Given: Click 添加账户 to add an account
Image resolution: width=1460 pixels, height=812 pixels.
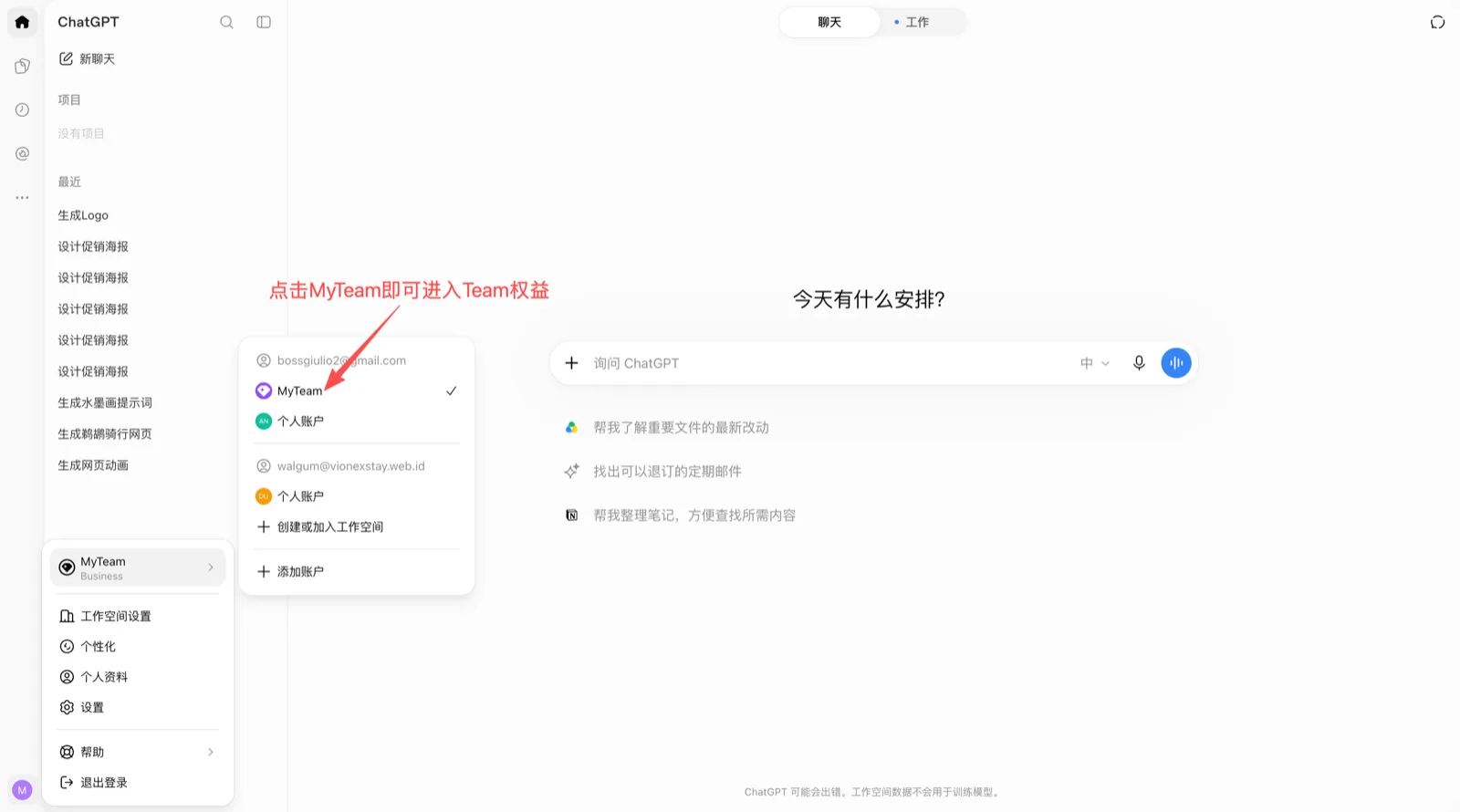Looking at the screenshot, I should 356,571.
